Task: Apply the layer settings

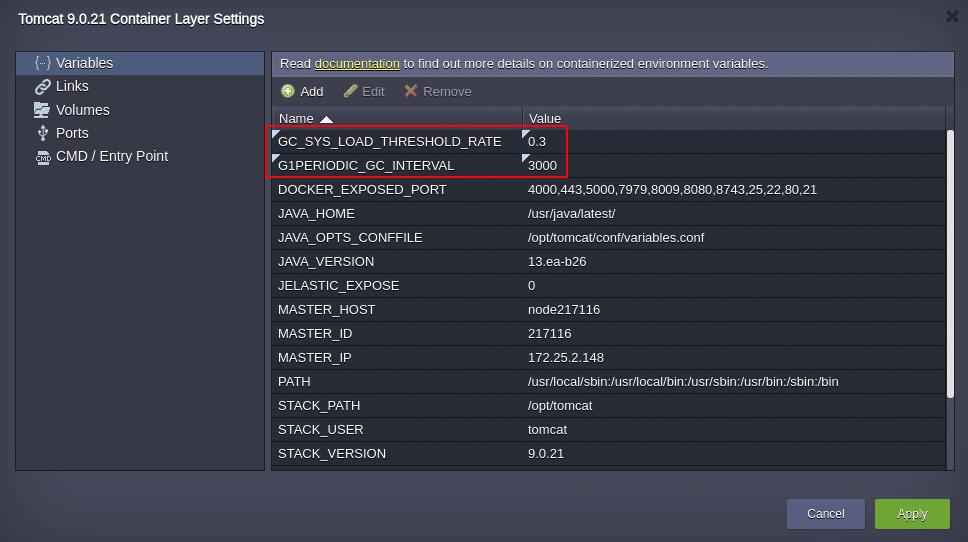Action: click(912, 514)
